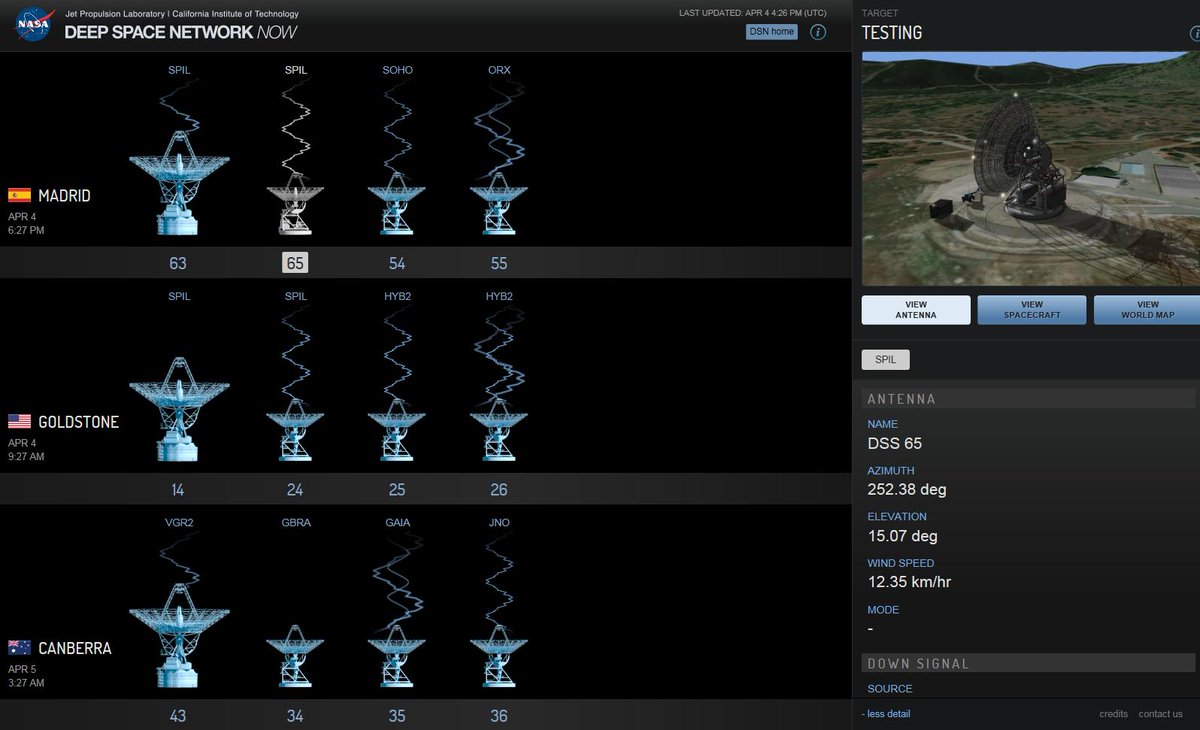The height and width of the screenshot is (730, 1200).
Task: Click the USA flag next to Goldstone
Action: (x=20, y=421)
